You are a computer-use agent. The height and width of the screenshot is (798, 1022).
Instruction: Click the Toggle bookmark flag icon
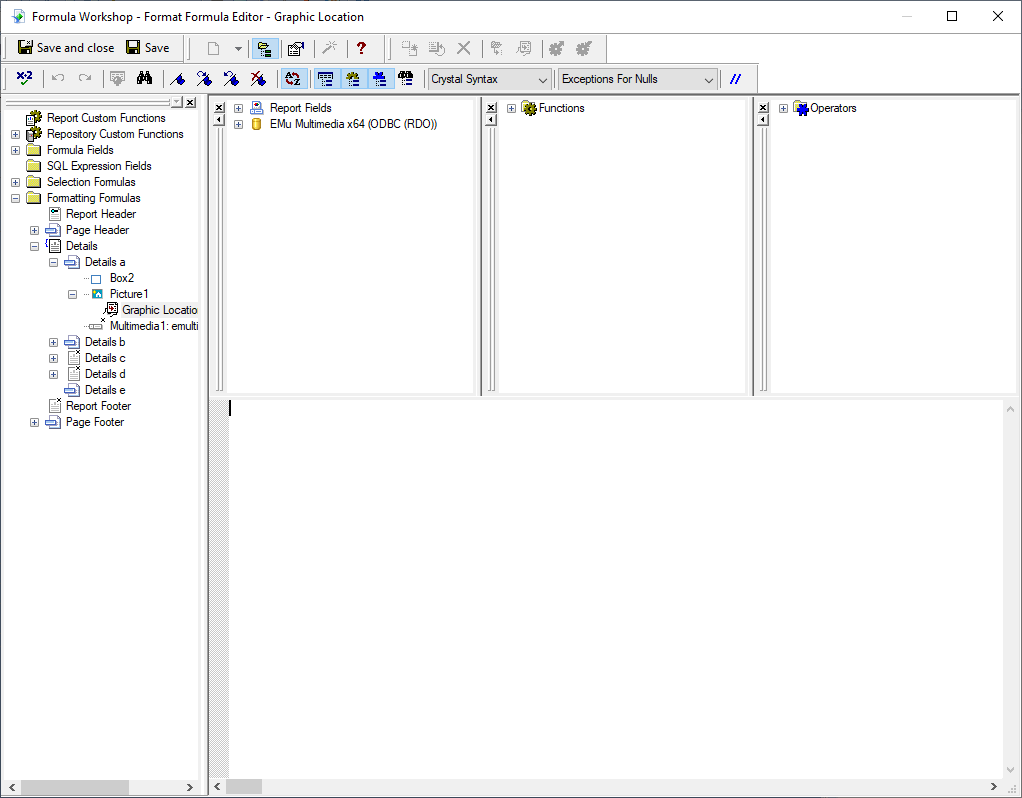(x=178, y=79)
